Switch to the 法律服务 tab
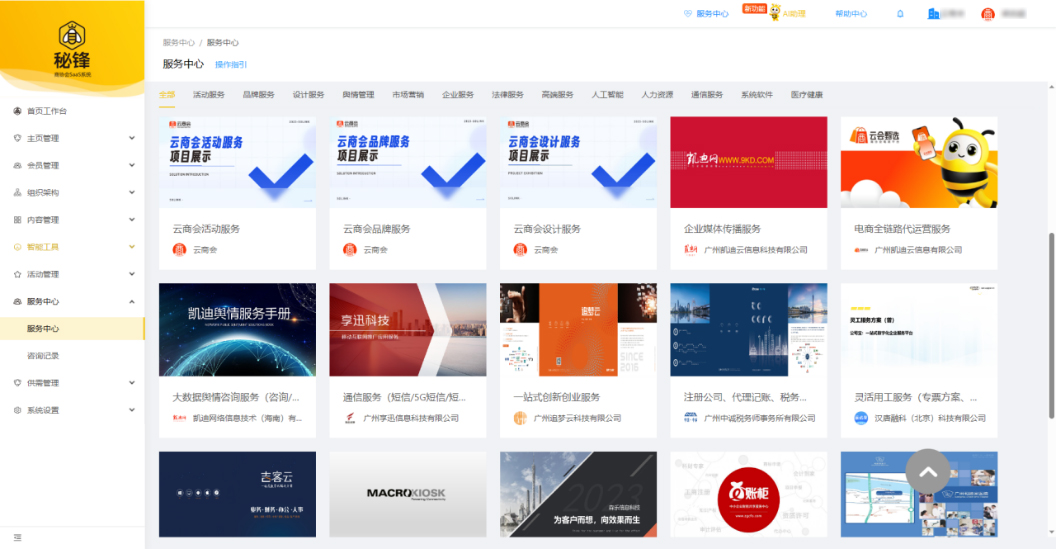This screenshot has height=549, width=1056. 508,95
